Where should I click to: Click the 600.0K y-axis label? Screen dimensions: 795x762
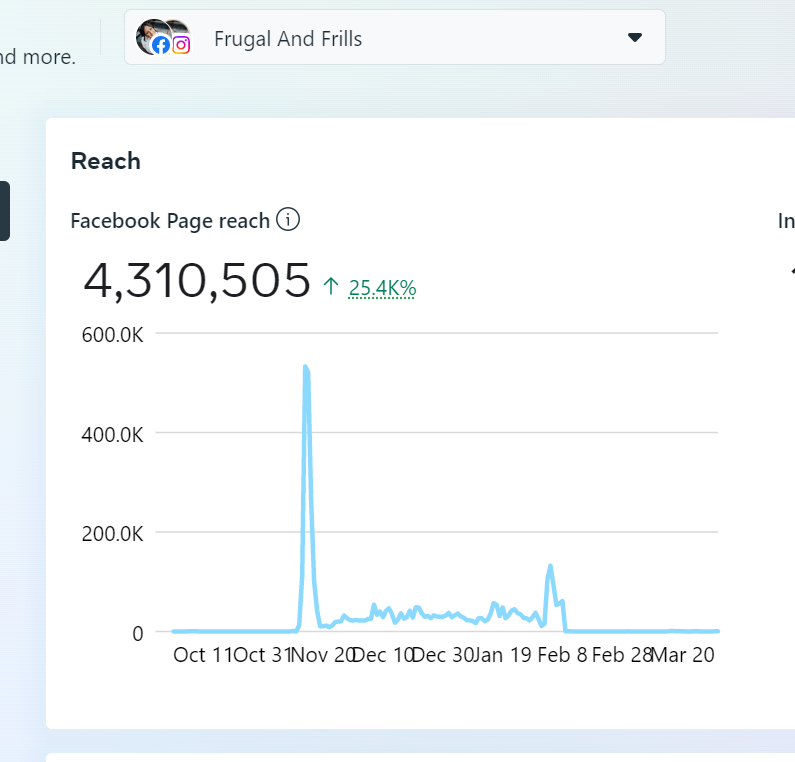[113, 335]
